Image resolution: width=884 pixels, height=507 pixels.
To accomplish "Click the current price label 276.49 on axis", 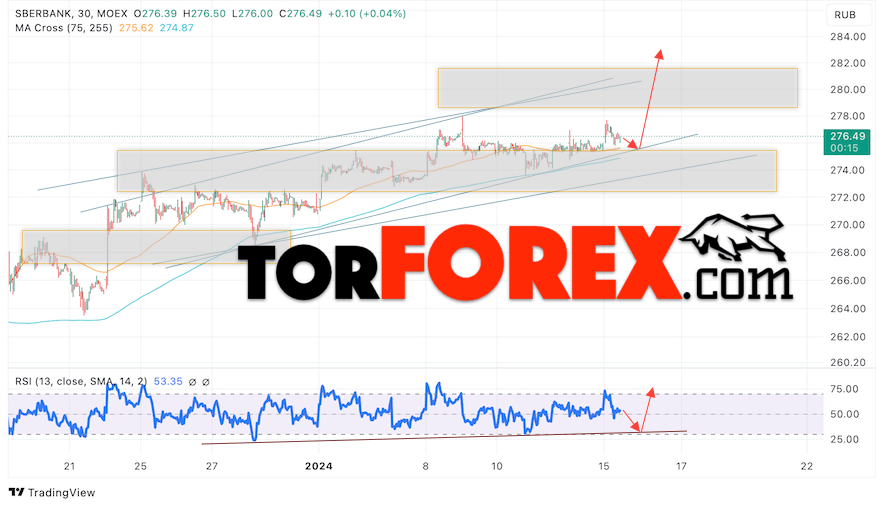I will (x=847, y=136).
